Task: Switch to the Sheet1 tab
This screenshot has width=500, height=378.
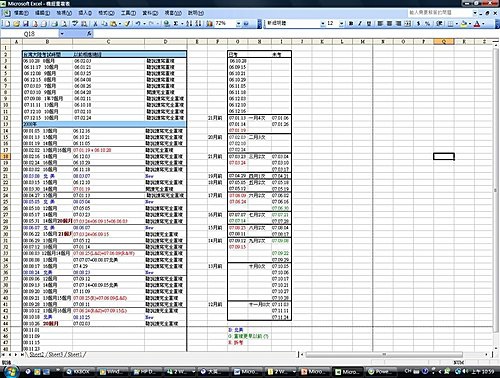Action: point(74,354)
